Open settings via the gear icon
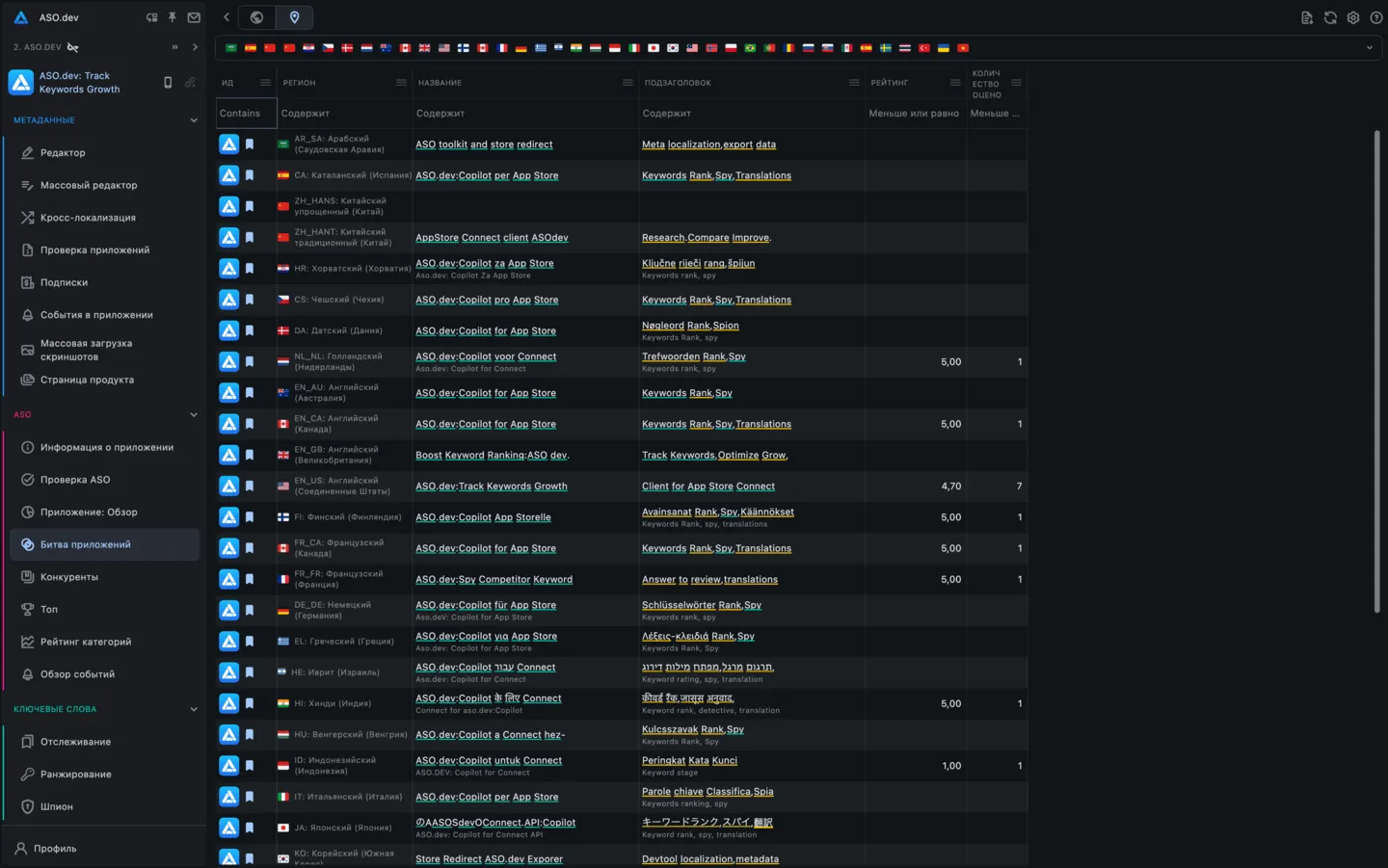The width and height of the screenshot is (1388, 868). pos(1353,17)
